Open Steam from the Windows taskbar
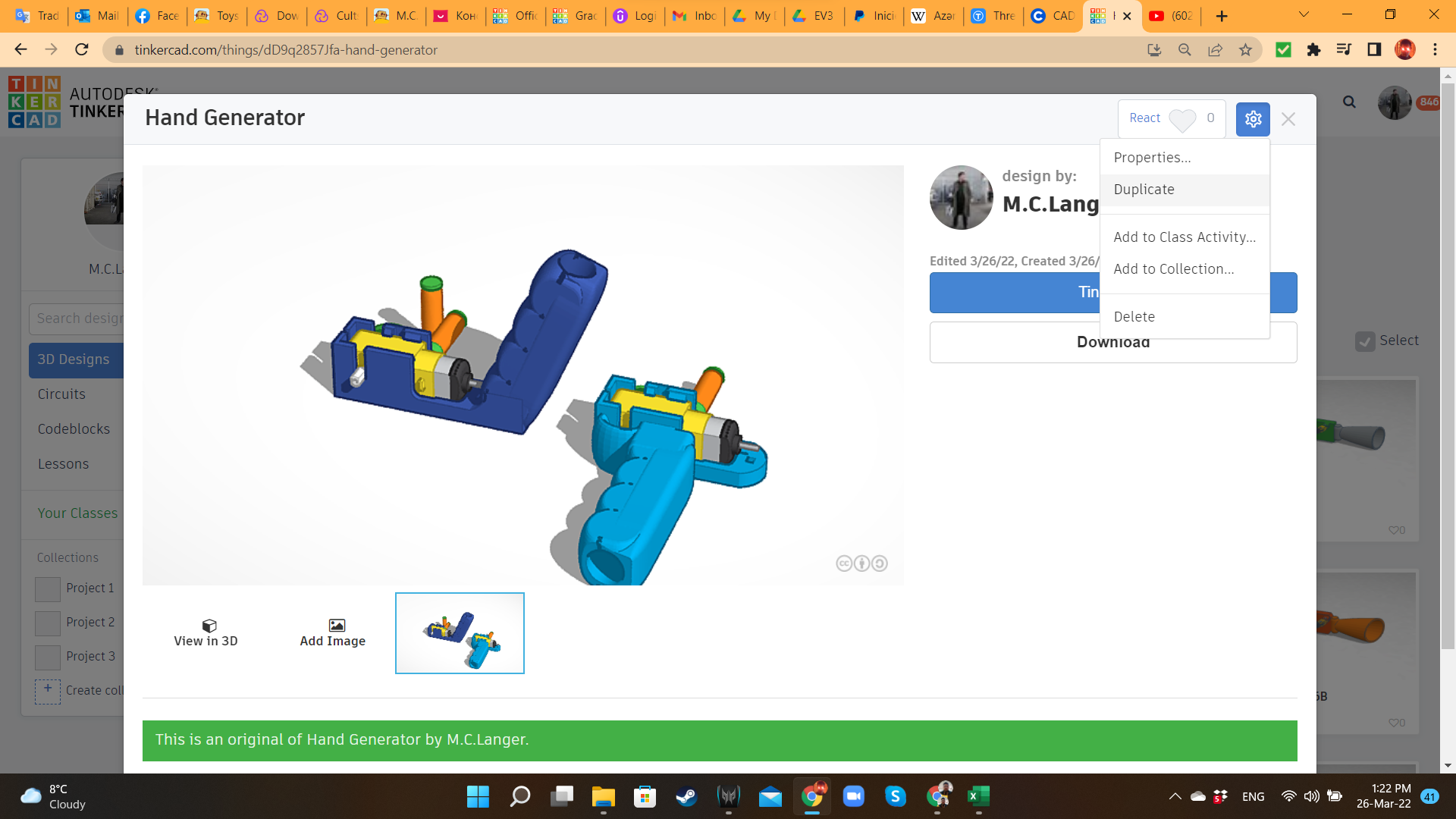This screenshot has height=819, width=1456. click(686, 796)
